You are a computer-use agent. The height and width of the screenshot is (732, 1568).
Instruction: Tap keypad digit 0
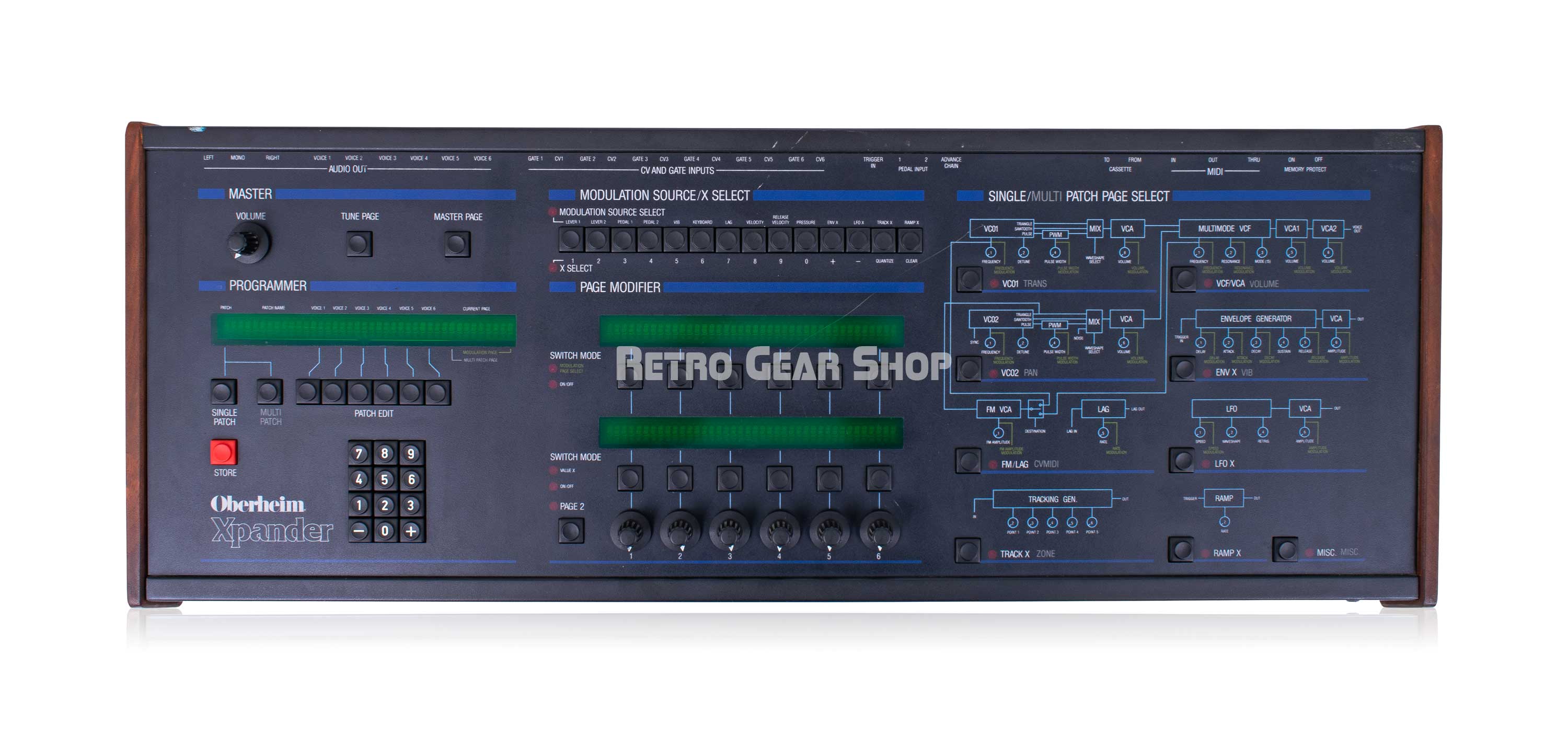385,530
